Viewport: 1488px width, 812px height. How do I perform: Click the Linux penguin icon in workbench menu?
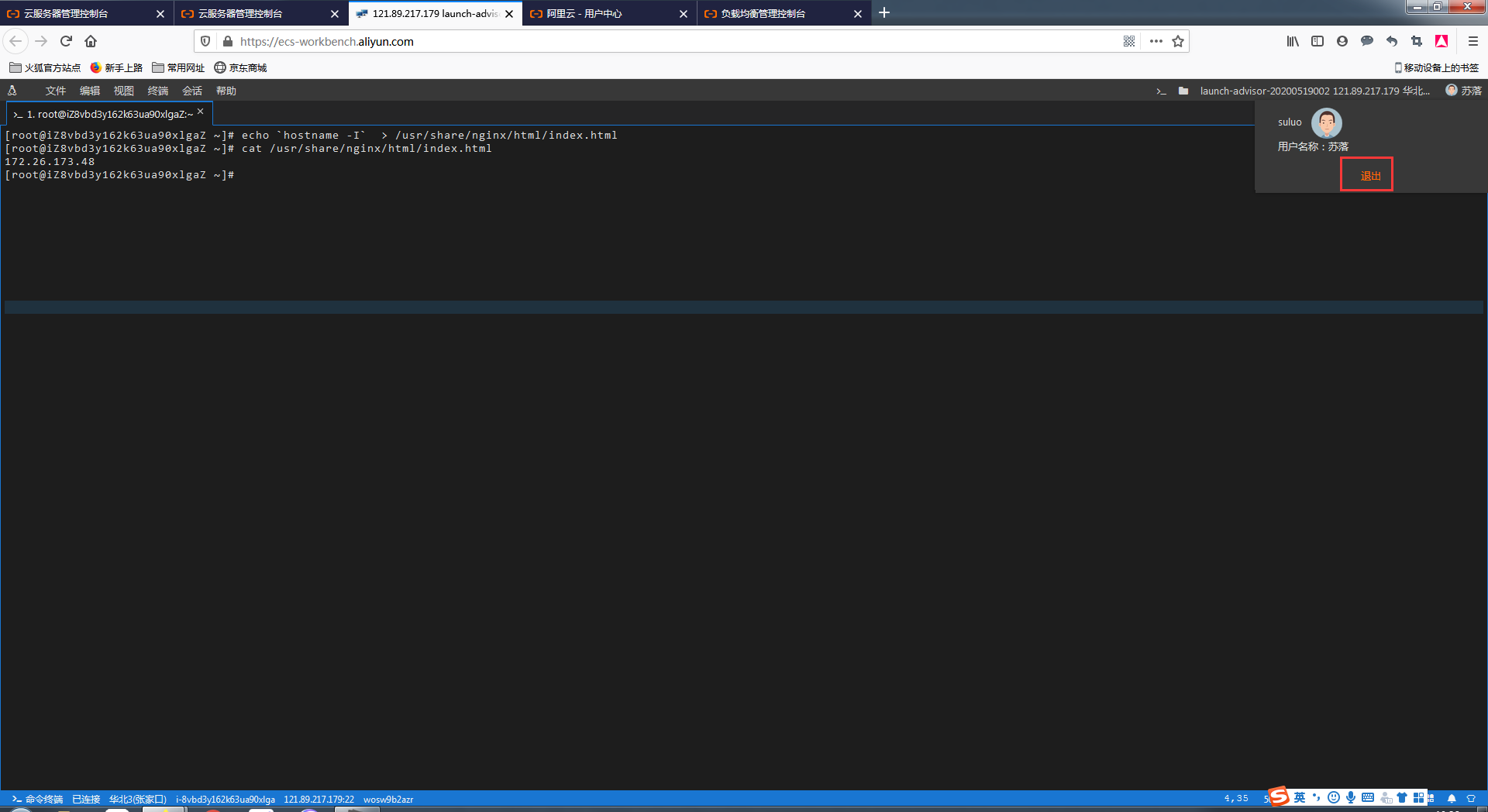[12, 91]
